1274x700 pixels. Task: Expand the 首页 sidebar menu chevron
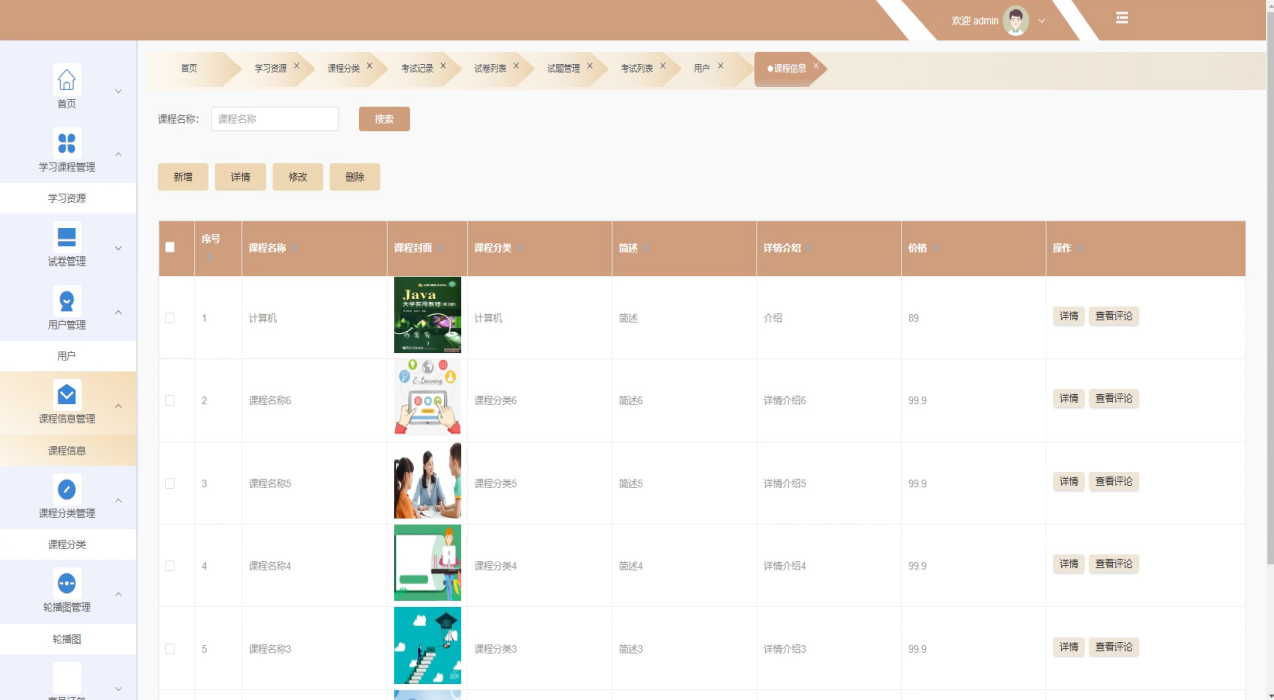coord(118,92)
